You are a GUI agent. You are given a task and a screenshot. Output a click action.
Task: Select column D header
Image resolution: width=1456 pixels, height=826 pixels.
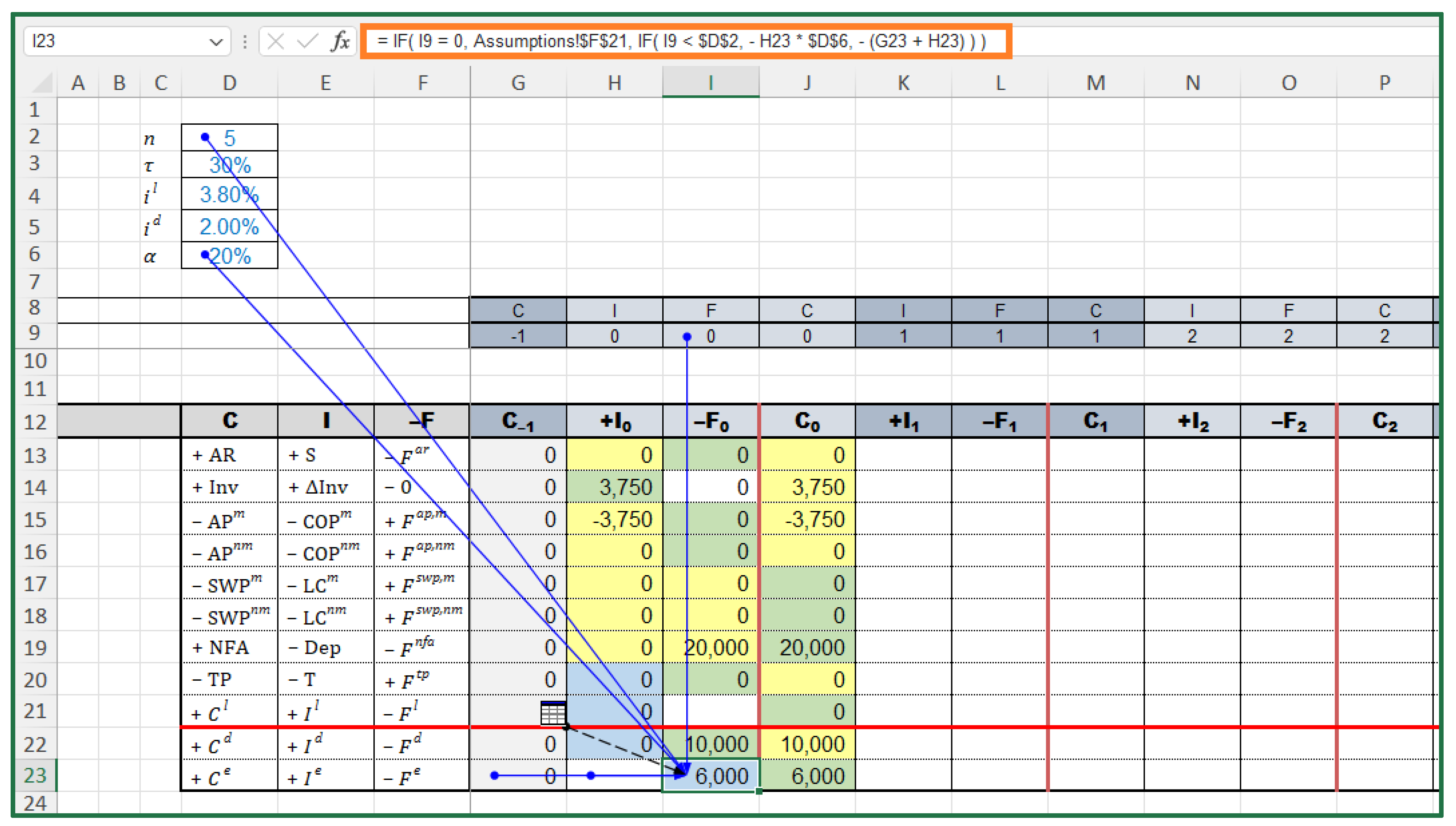[x=229, y=83]
